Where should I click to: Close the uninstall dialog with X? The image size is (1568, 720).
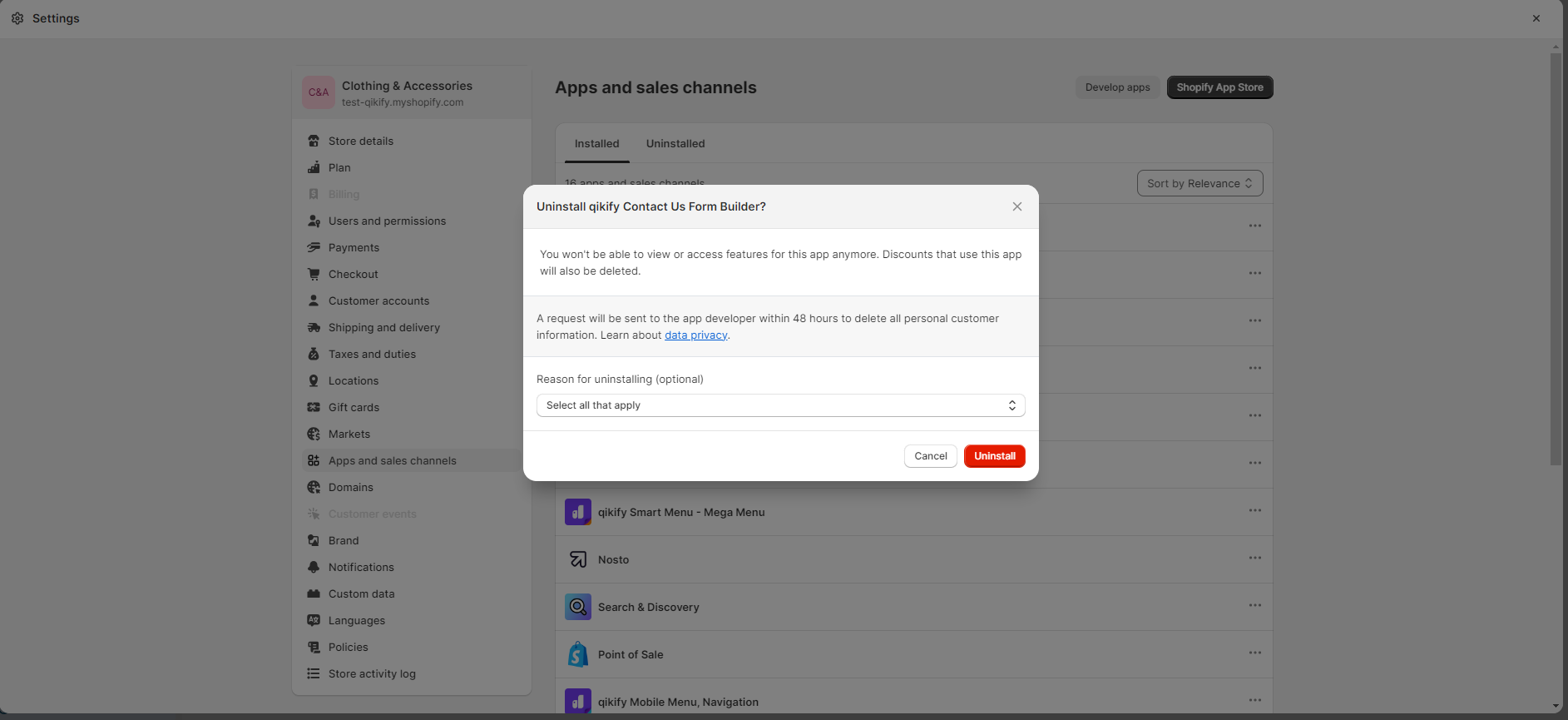click(1017, 206)
